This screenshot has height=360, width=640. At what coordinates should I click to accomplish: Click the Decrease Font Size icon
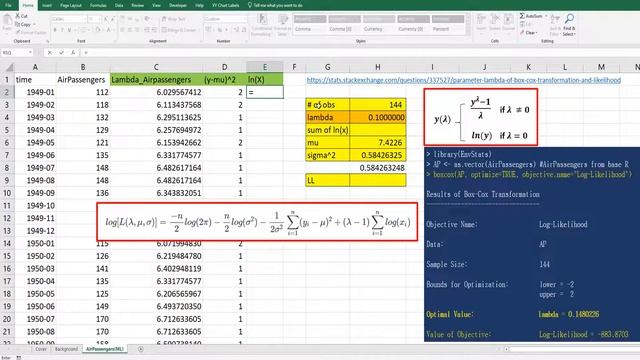click(x=113, y=19)
